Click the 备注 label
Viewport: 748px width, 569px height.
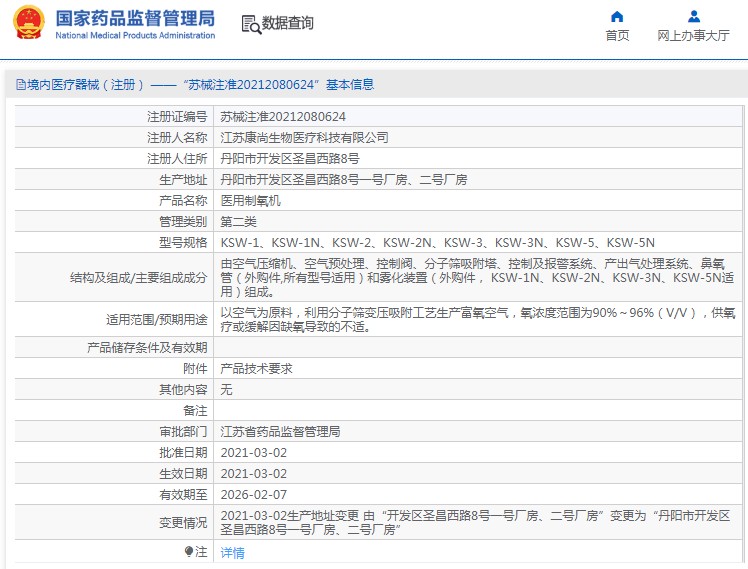tap(195, 411)
